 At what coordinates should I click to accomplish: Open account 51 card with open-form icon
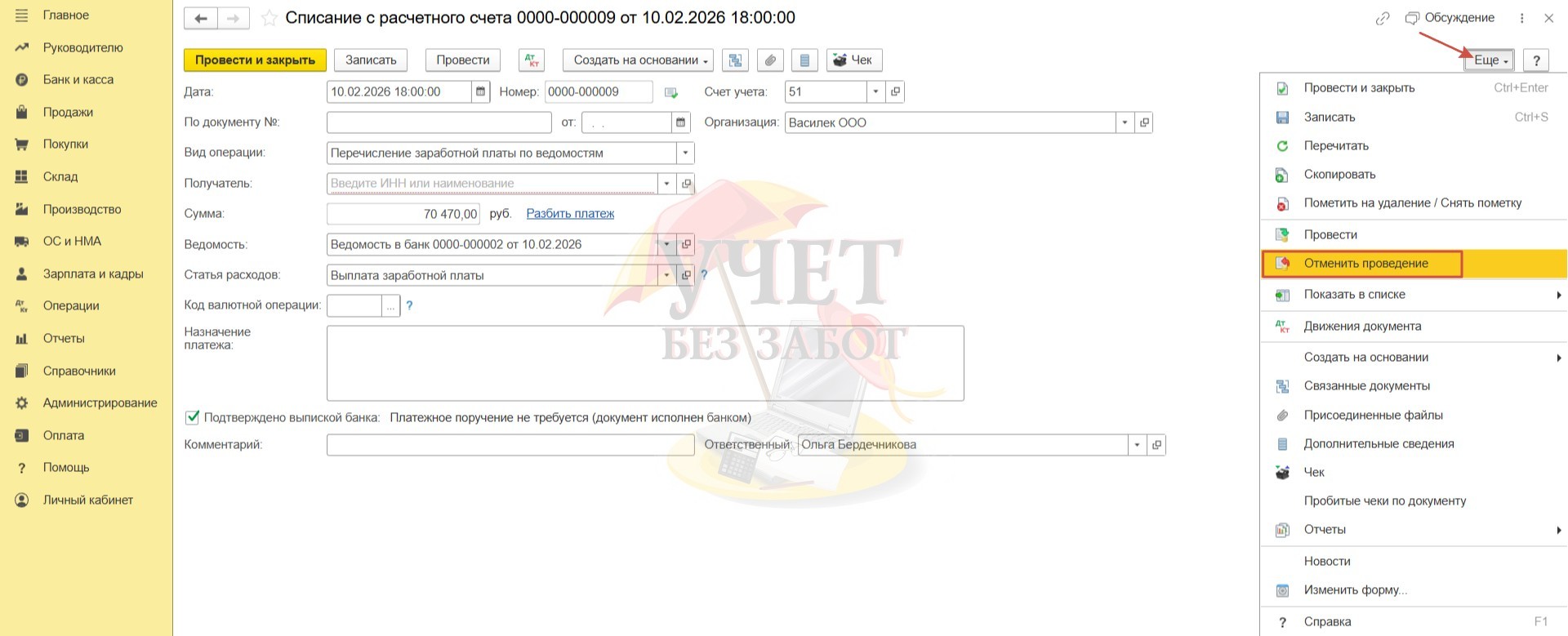(x=895, y=91)
